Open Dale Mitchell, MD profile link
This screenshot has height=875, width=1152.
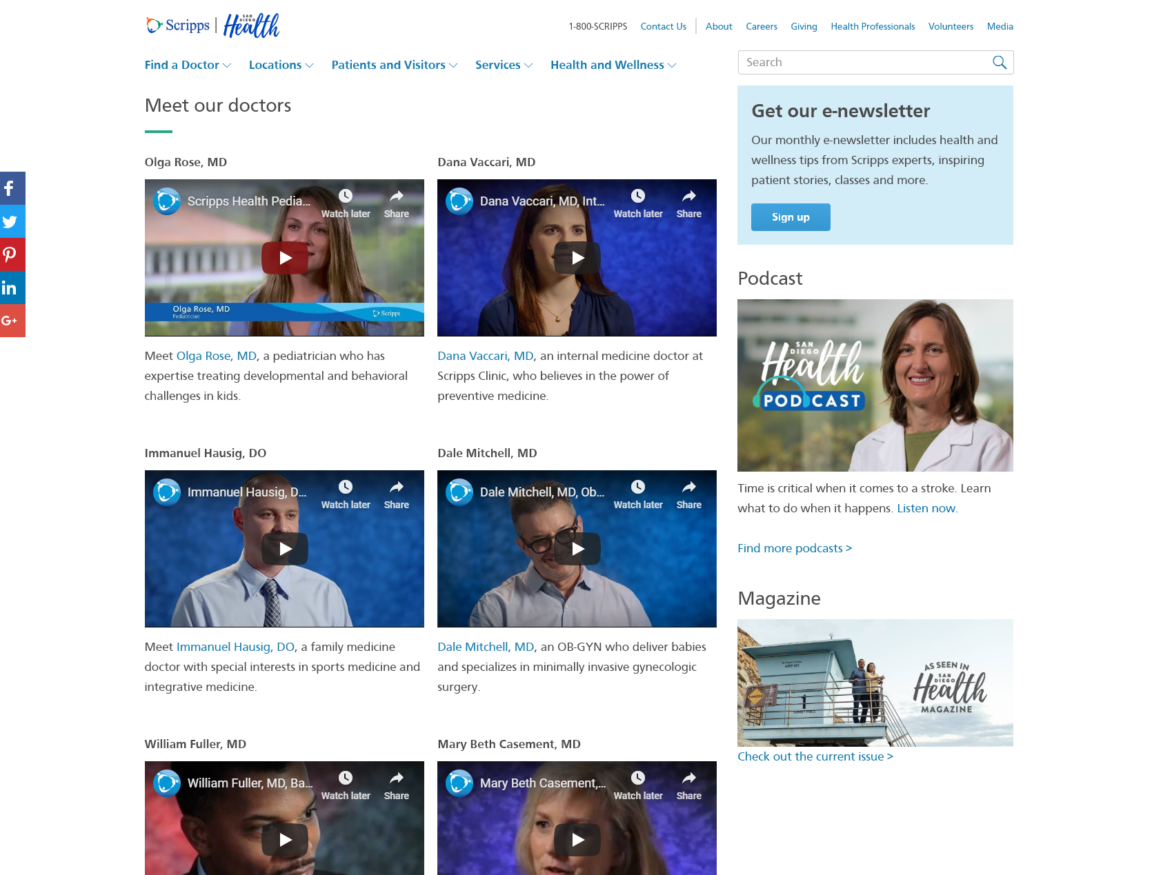[x=486, y=647]
